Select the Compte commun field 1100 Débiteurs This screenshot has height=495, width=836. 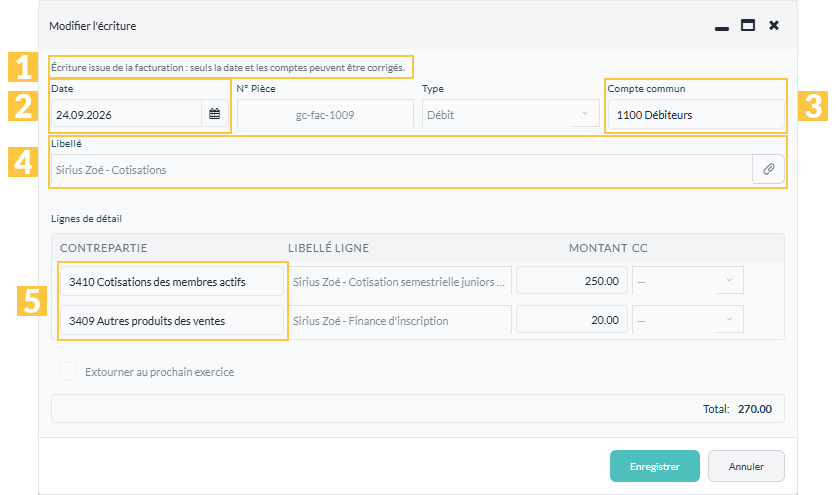[696, 115]
